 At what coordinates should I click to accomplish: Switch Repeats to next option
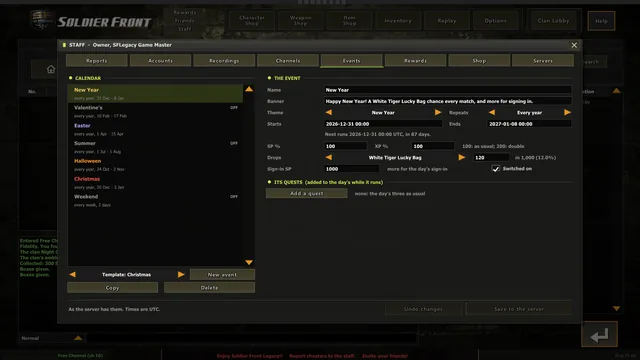tap(567, 112)
